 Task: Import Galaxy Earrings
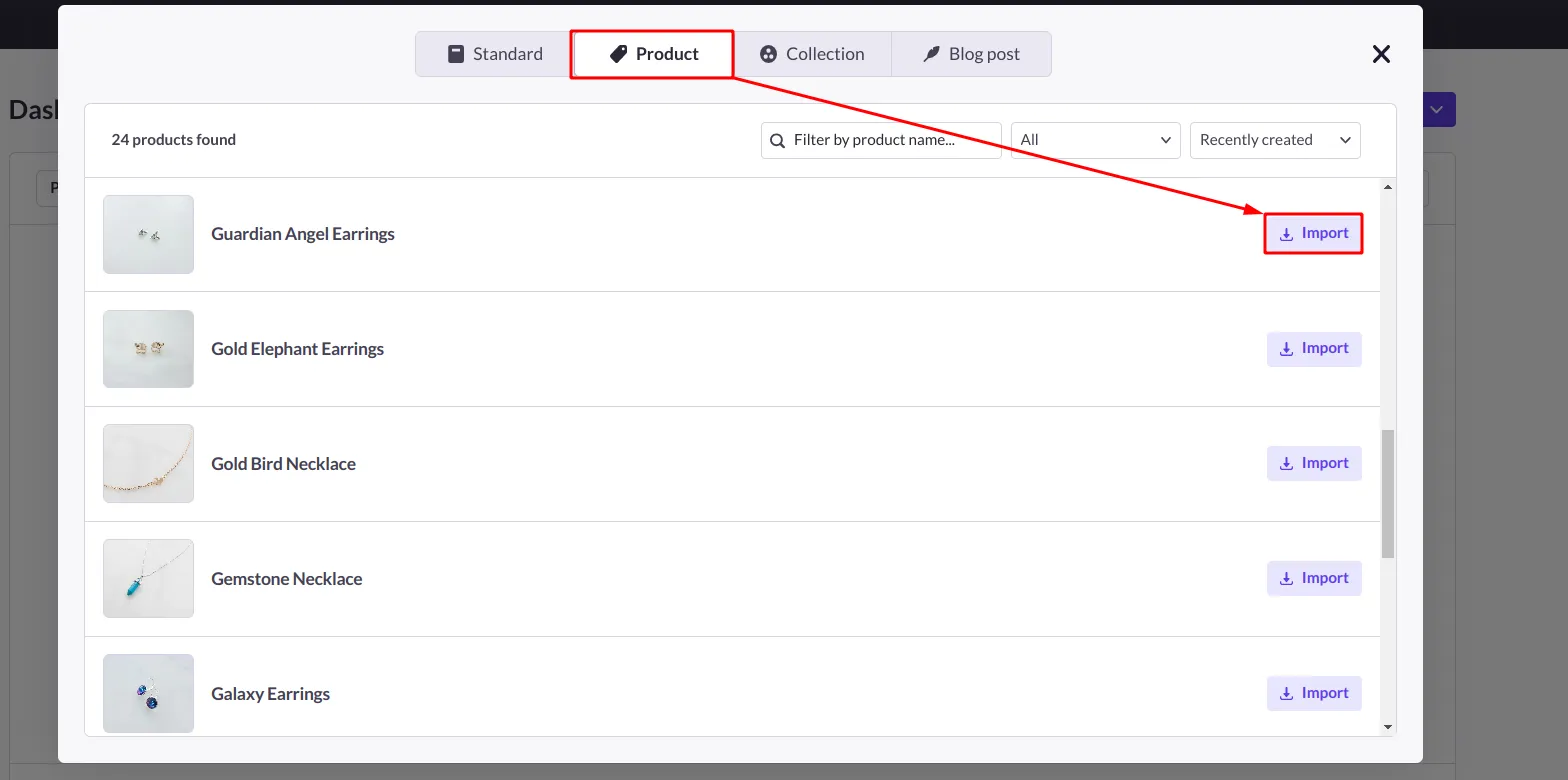click(1314, 693)
